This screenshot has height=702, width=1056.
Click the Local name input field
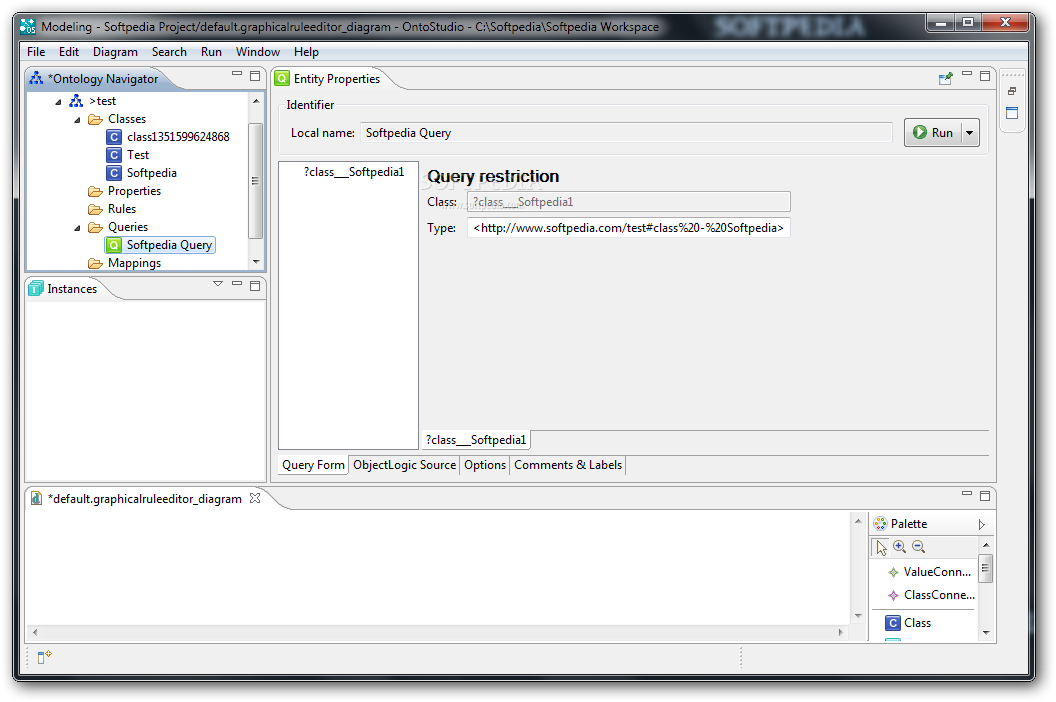[626, 133]
